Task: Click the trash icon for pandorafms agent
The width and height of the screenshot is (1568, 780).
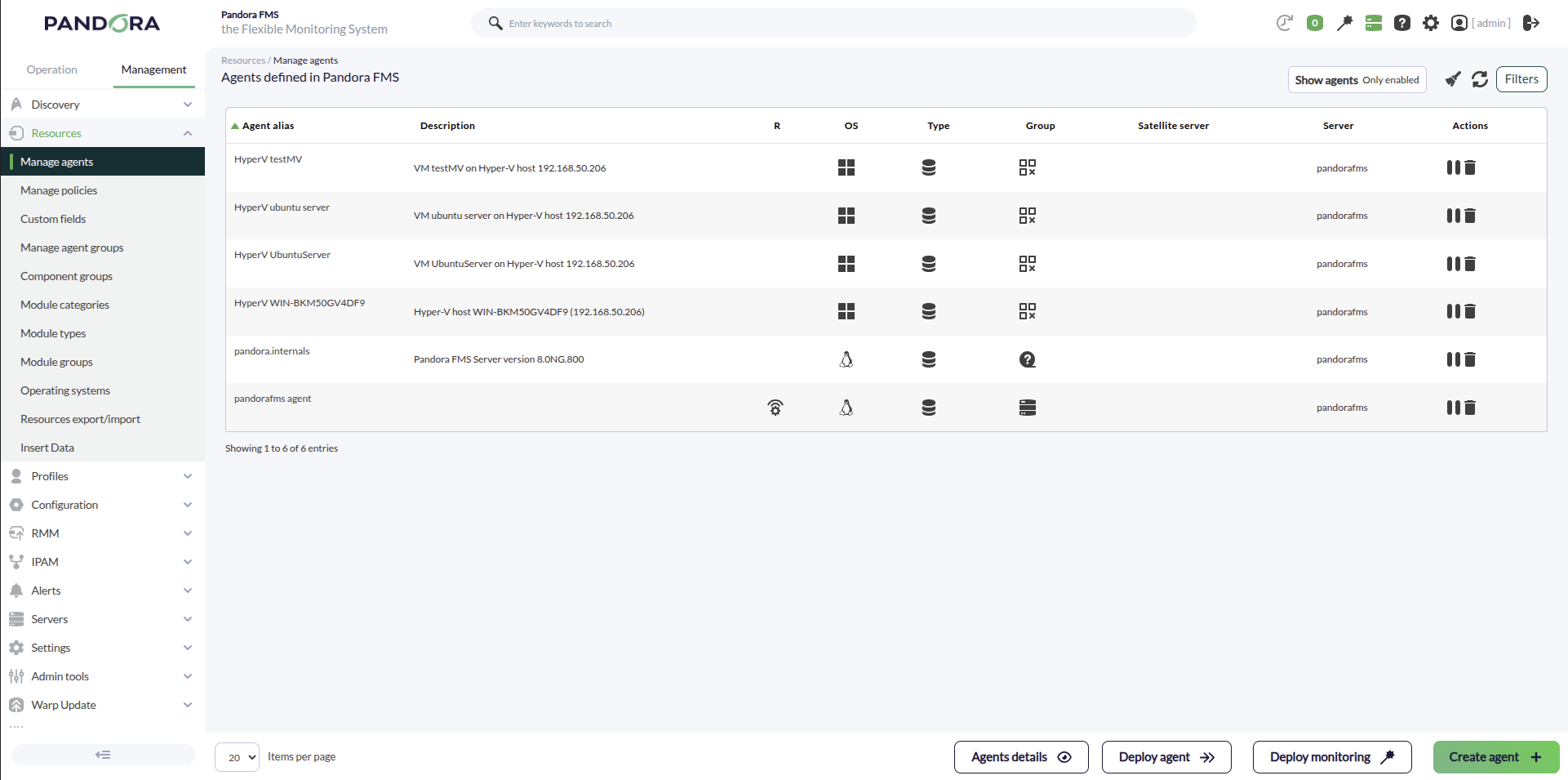Action: click(1470, 408)
